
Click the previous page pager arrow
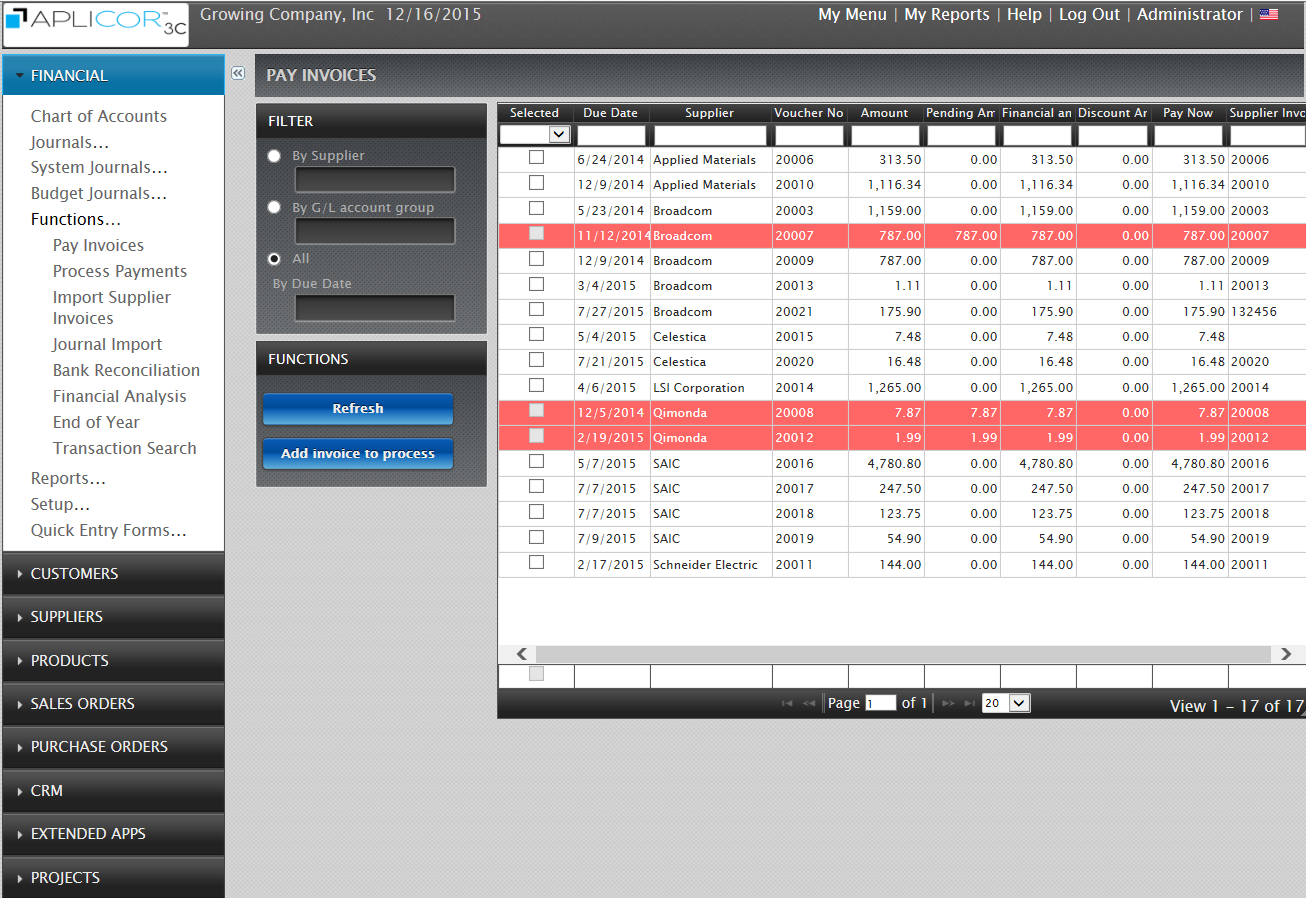point(809,704)
